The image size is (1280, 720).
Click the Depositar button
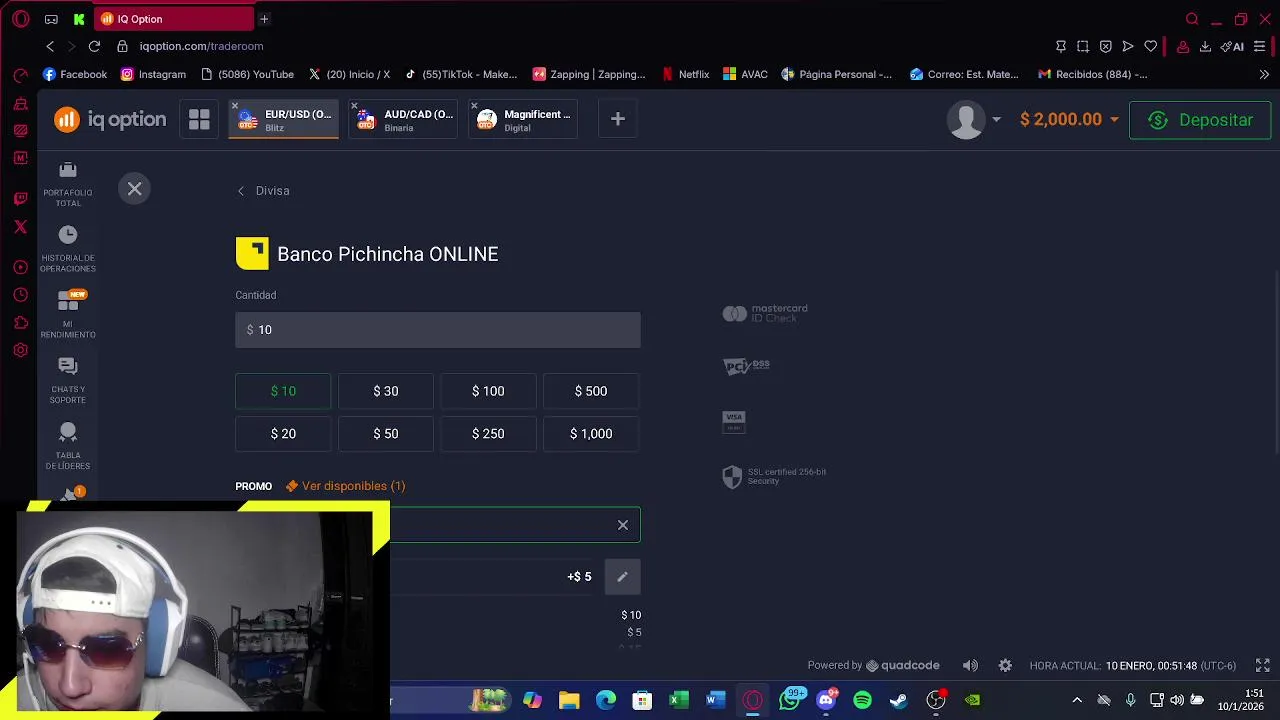pos(1200,120)
